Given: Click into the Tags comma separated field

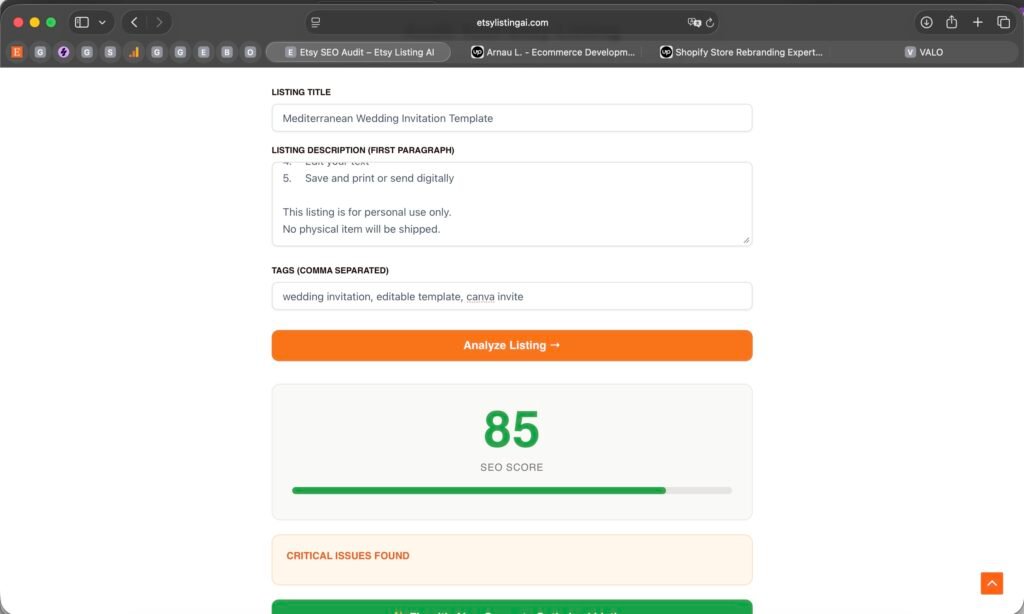Looking at the screenshot, I should (511, 296).
